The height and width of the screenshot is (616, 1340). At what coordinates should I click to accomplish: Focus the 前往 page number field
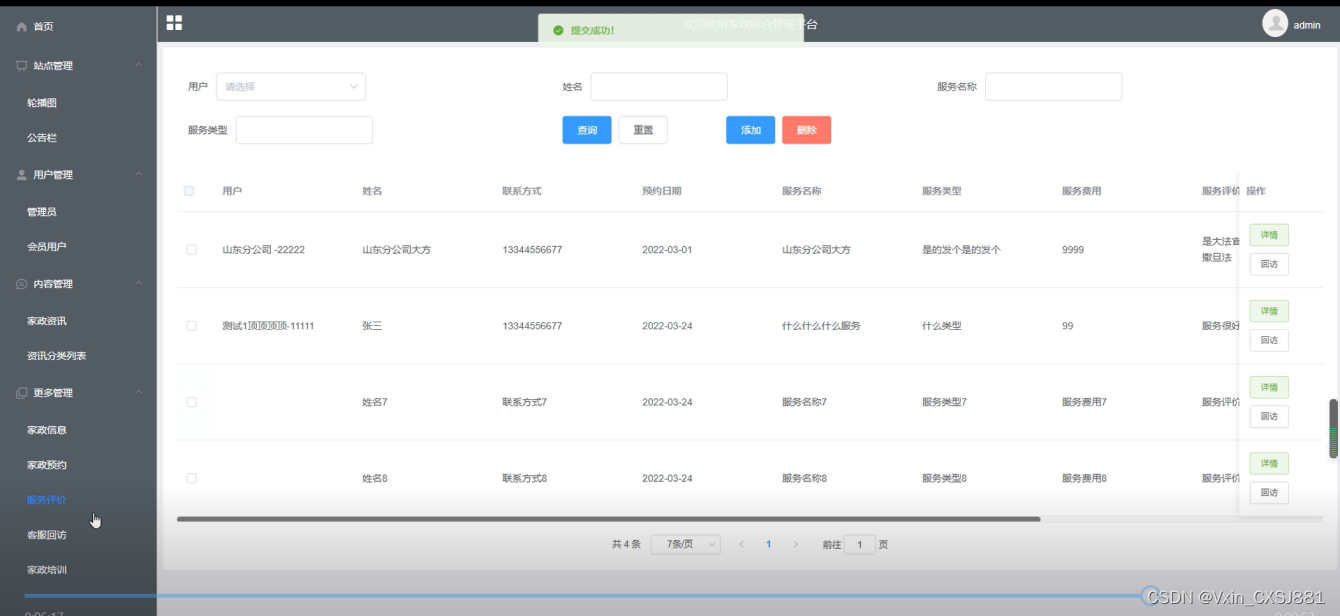[x=860, y=545]
